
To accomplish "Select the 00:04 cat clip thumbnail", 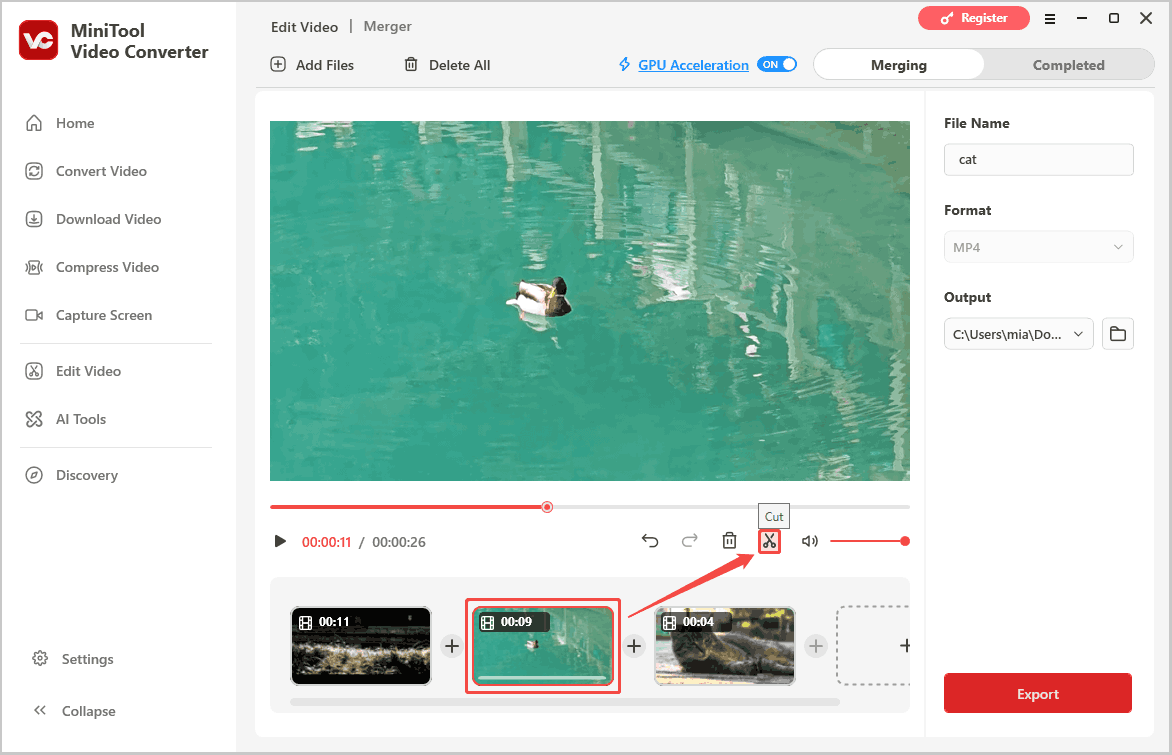I will click(724, 646).
